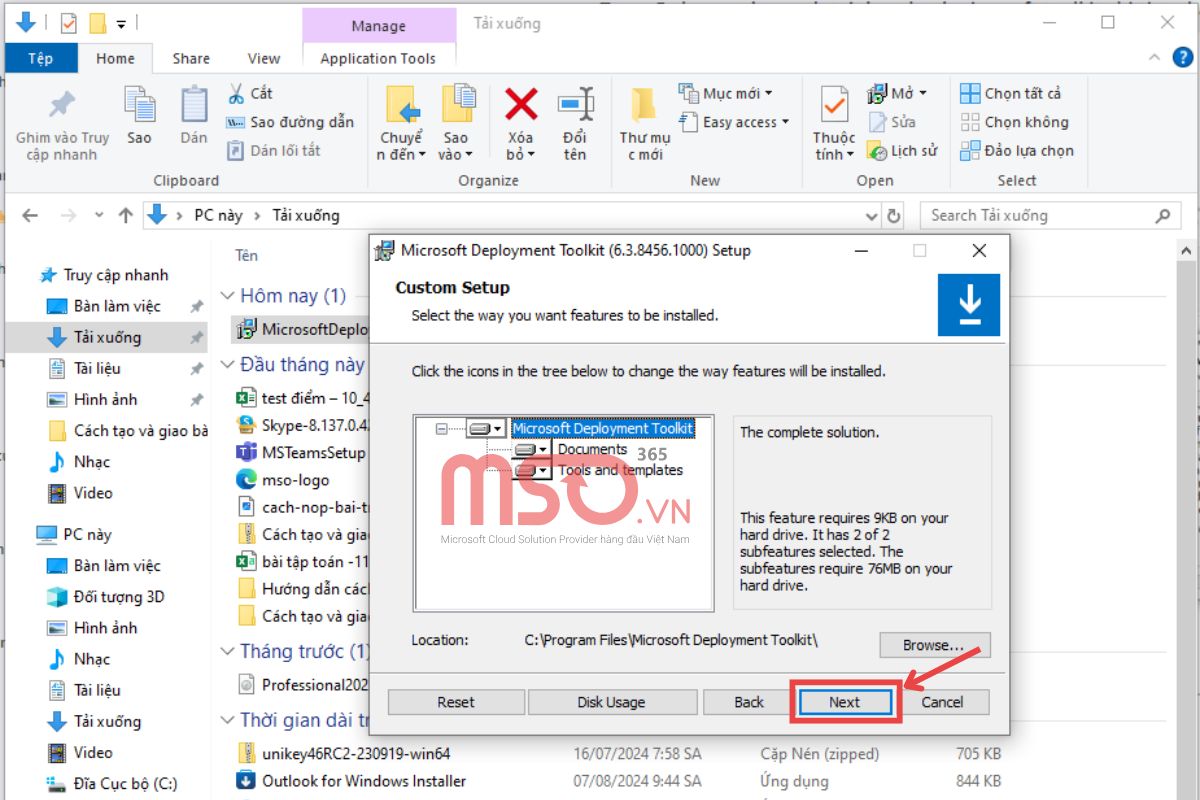Click PC này in the address breadcrumb
This screenshot has width=1200, height=800.
point(217,215)
